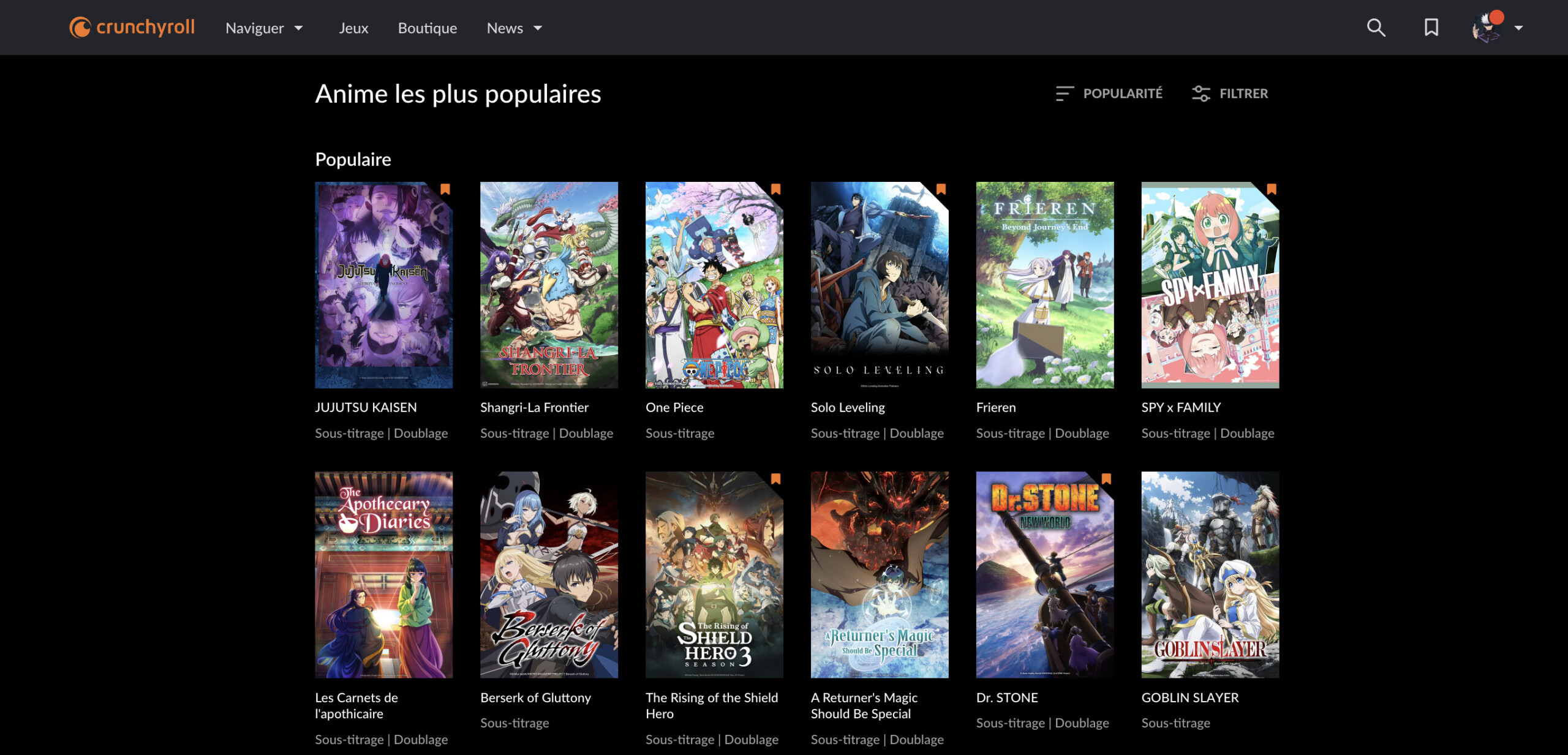Open the Frieren poster thumbnail
Image resolution: width=1568 pixels, height=755 pixels.
[1045, 285]
